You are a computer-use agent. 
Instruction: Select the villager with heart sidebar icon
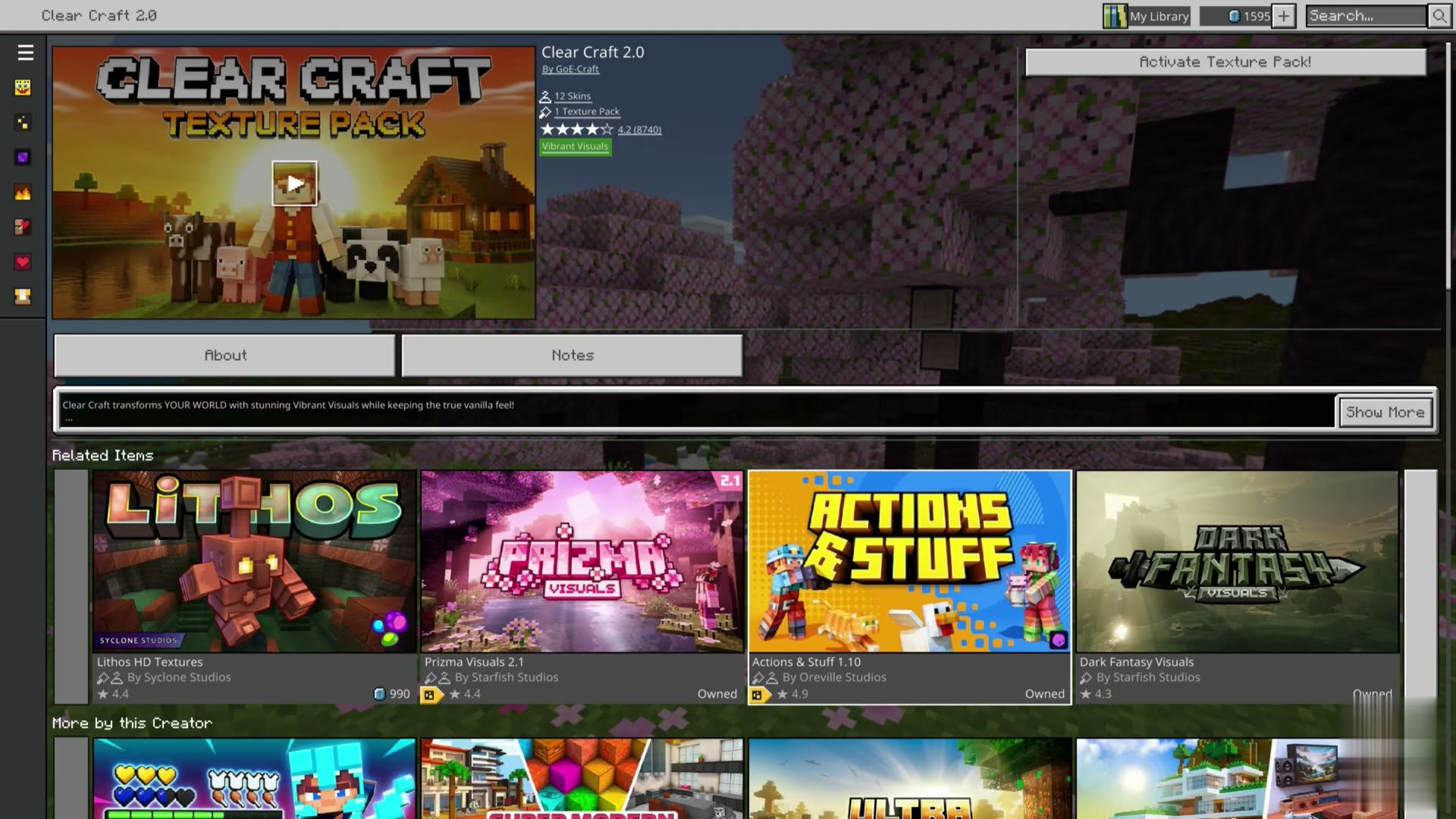point(23,227)
